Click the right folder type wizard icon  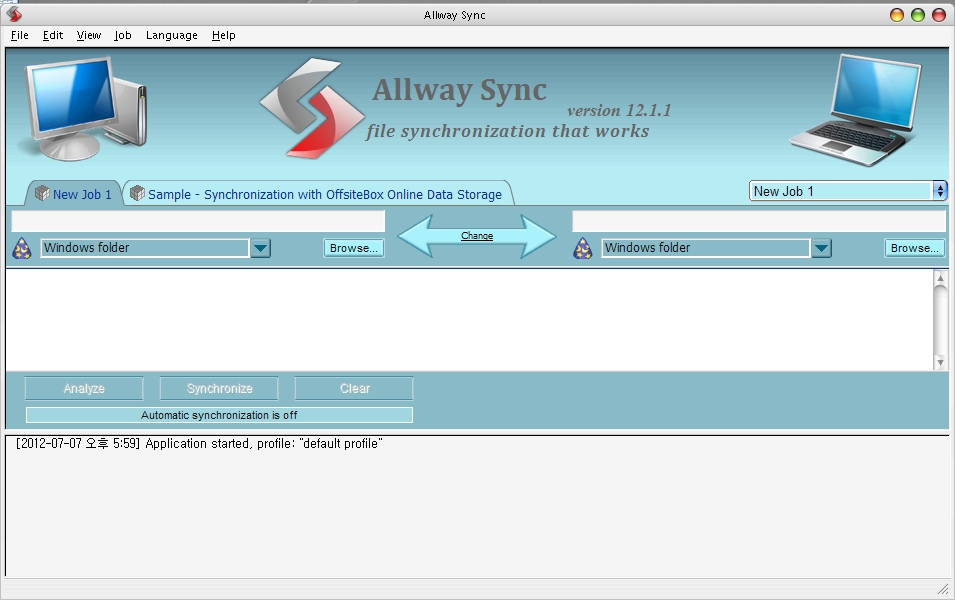tap(583, 249)
